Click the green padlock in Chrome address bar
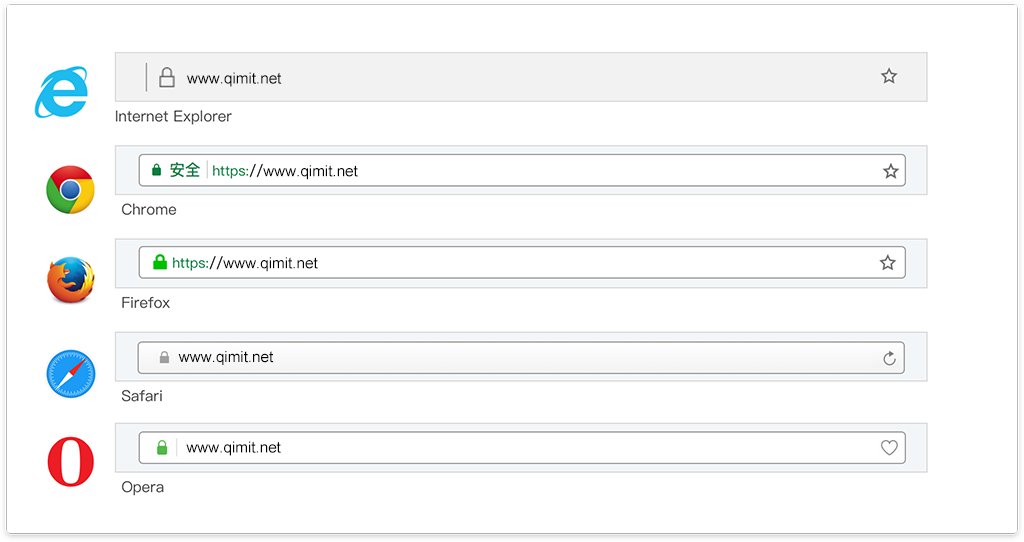The image size is (1024, 542). tap(156, 170)
